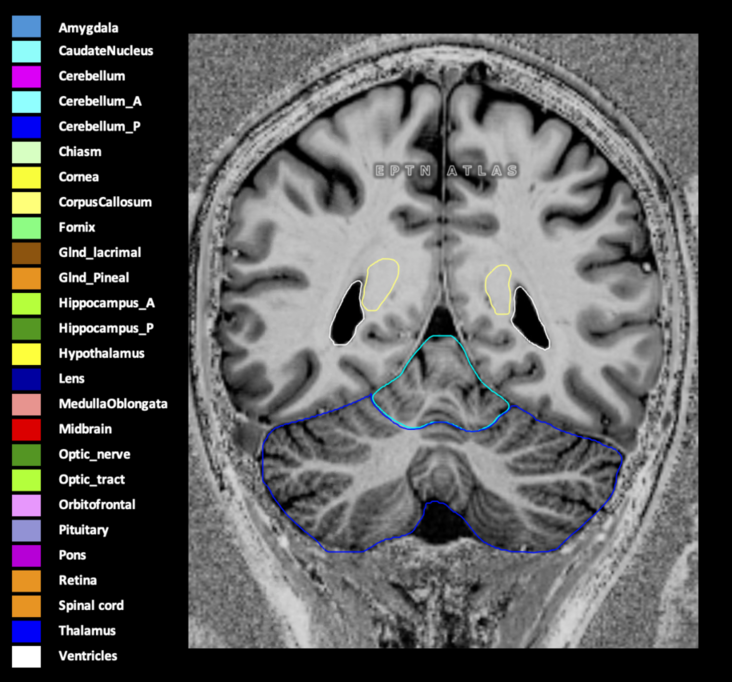Click the Chiasm label
Screen dimensions: 732x682
[x=80, y=151]
